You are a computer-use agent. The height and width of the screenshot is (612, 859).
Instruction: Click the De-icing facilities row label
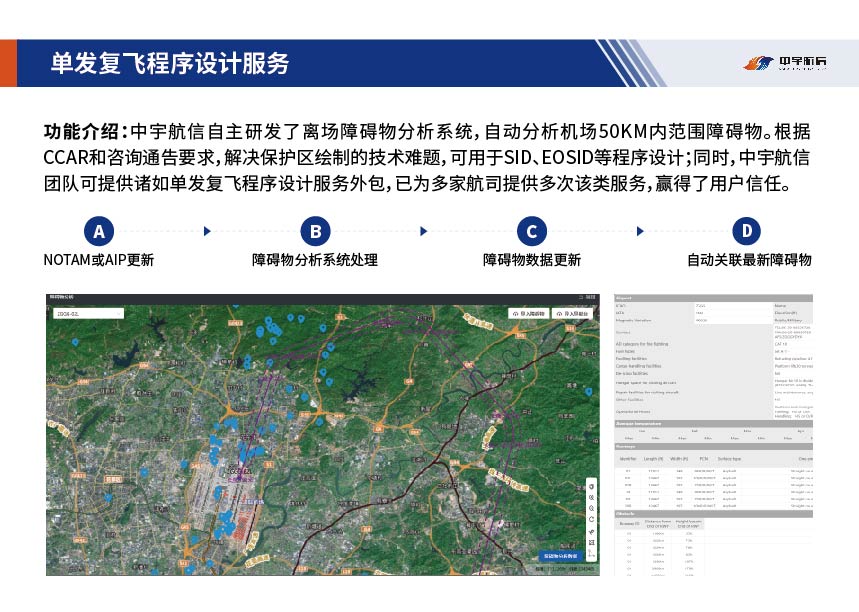(x=631, y=373)
